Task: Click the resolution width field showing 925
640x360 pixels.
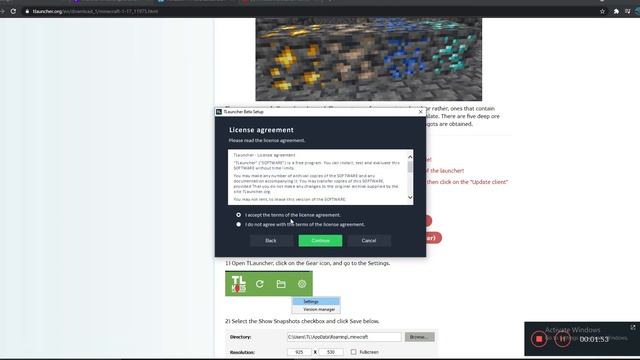Action: (299, 352)
